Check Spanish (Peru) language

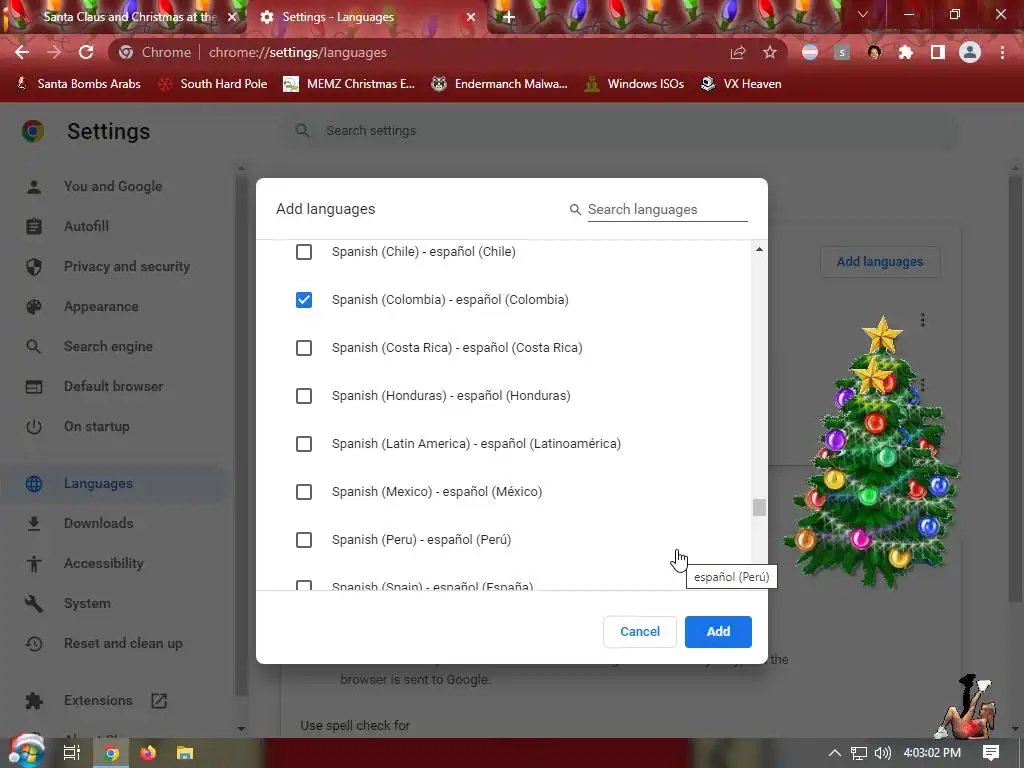pyautogui.click(x=304, y=539)
